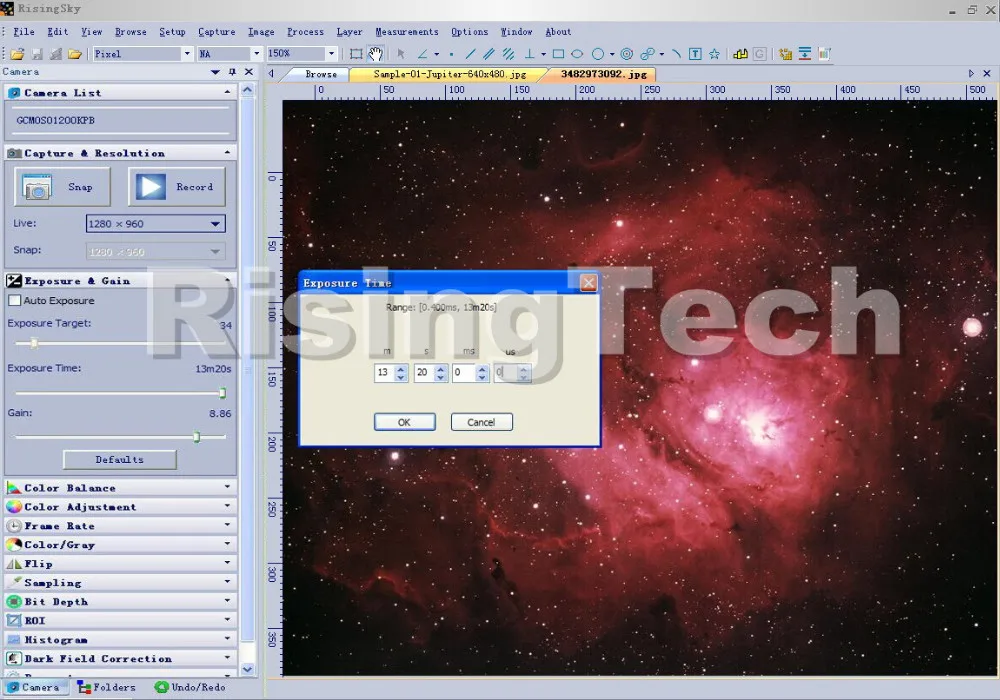Select the text annotation tool
The height and width of the screenshot is (700, 1000).
click(x=696, y=54)
